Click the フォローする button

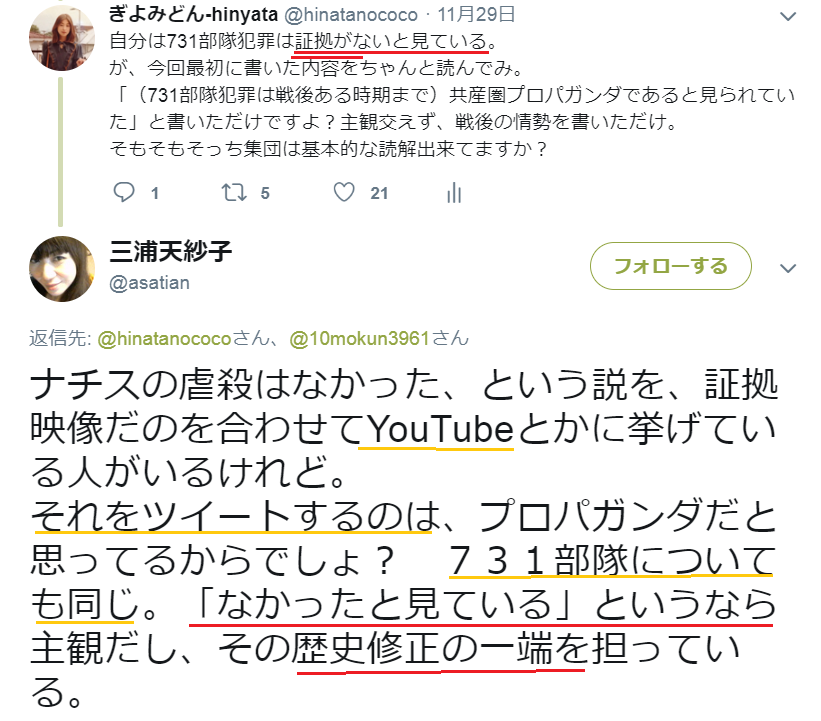pyautogui.click(x=671, y=266)
